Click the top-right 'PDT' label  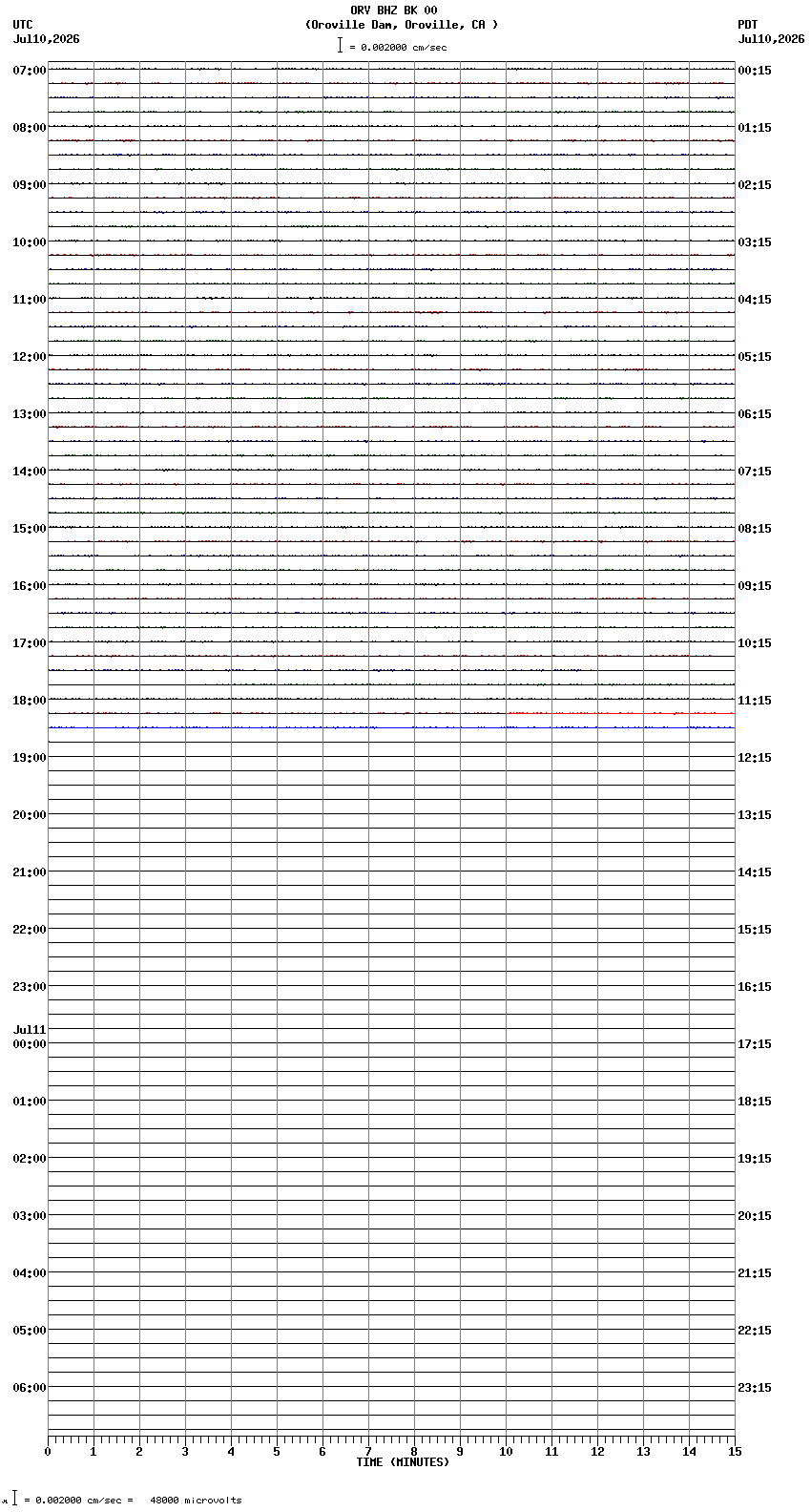747,25
